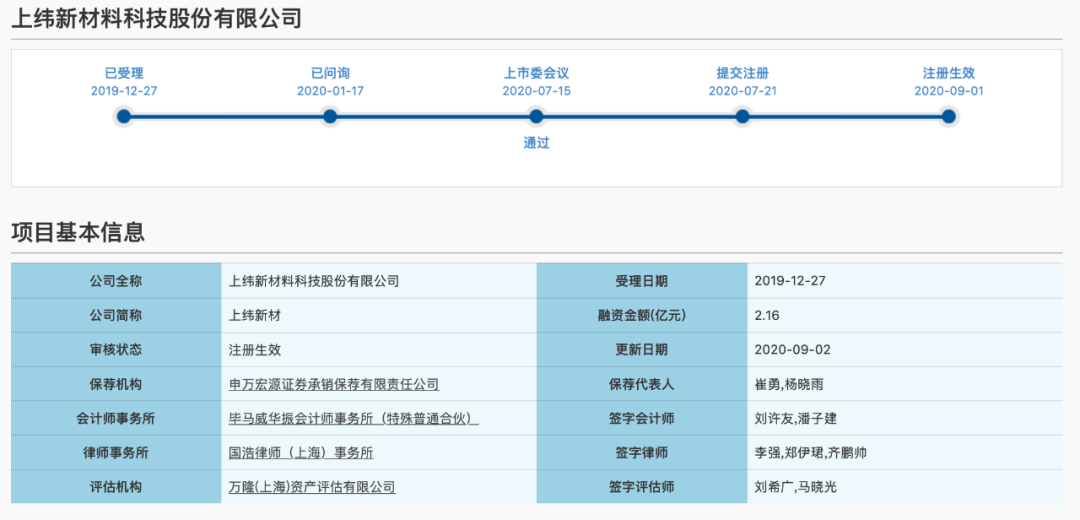Open the 毕马威华振会计师事务所 link
Viewport: 1080px width, 520px height.
(353, 418)
